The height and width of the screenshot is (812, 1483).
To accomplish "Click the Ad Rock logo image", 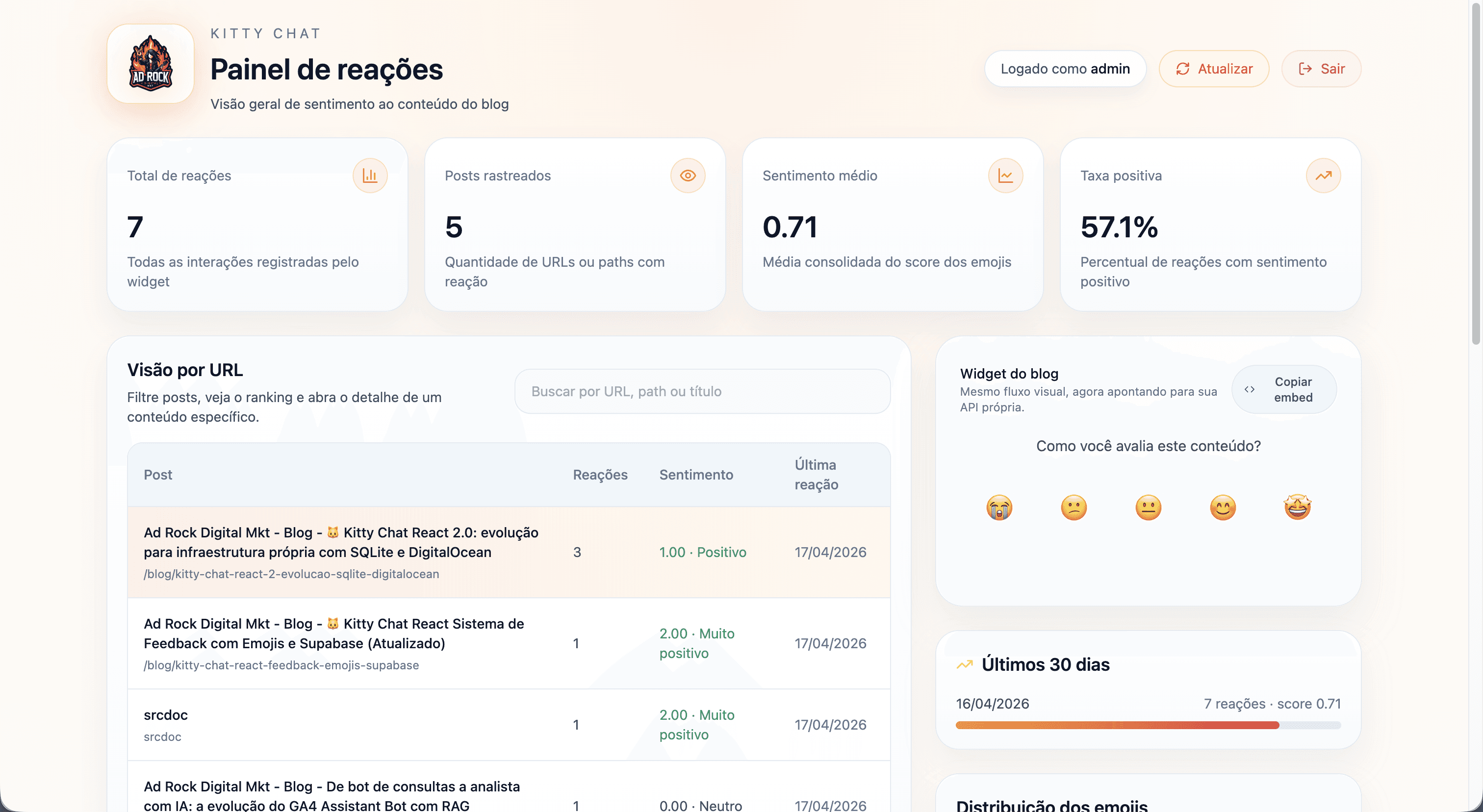I will pos(150,64).
